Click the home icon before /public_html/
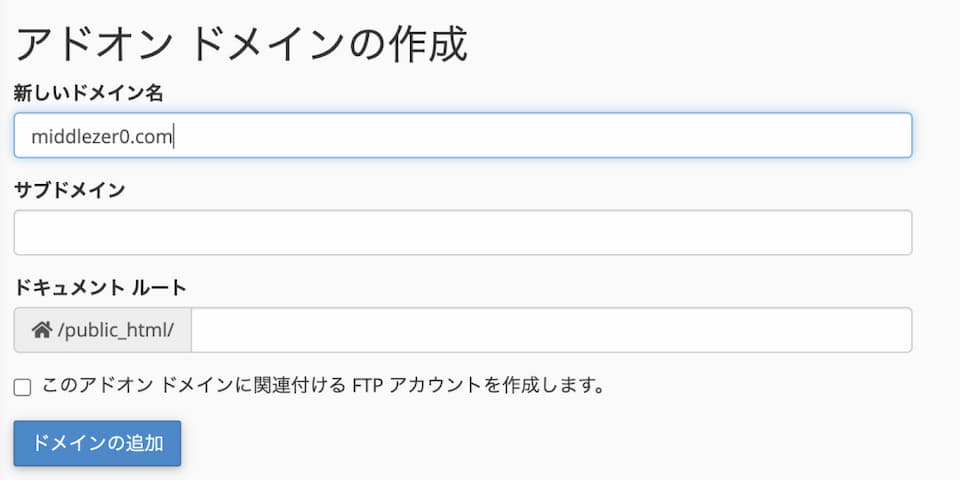This screenshot has width=960, height=480. pos(42,331)
